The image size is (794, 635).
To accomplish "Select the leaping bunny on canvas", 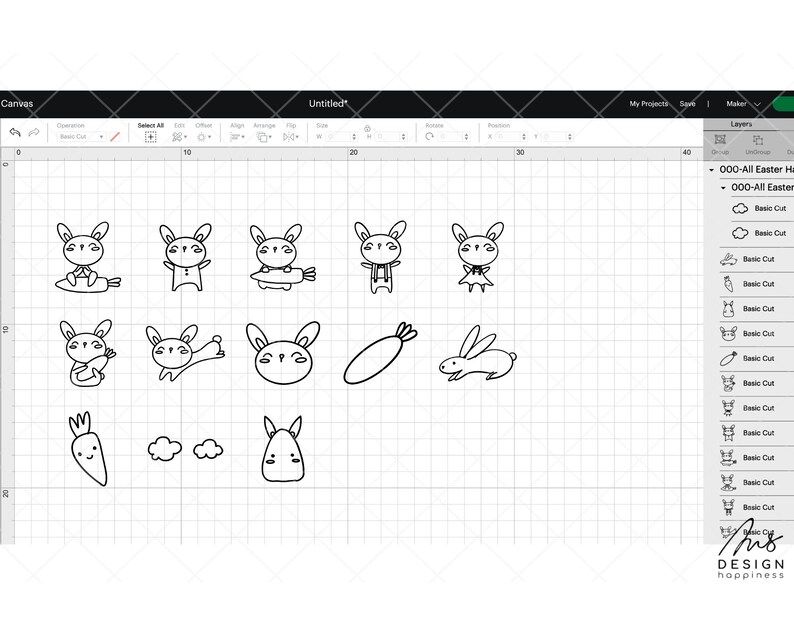I will point(185,352).
